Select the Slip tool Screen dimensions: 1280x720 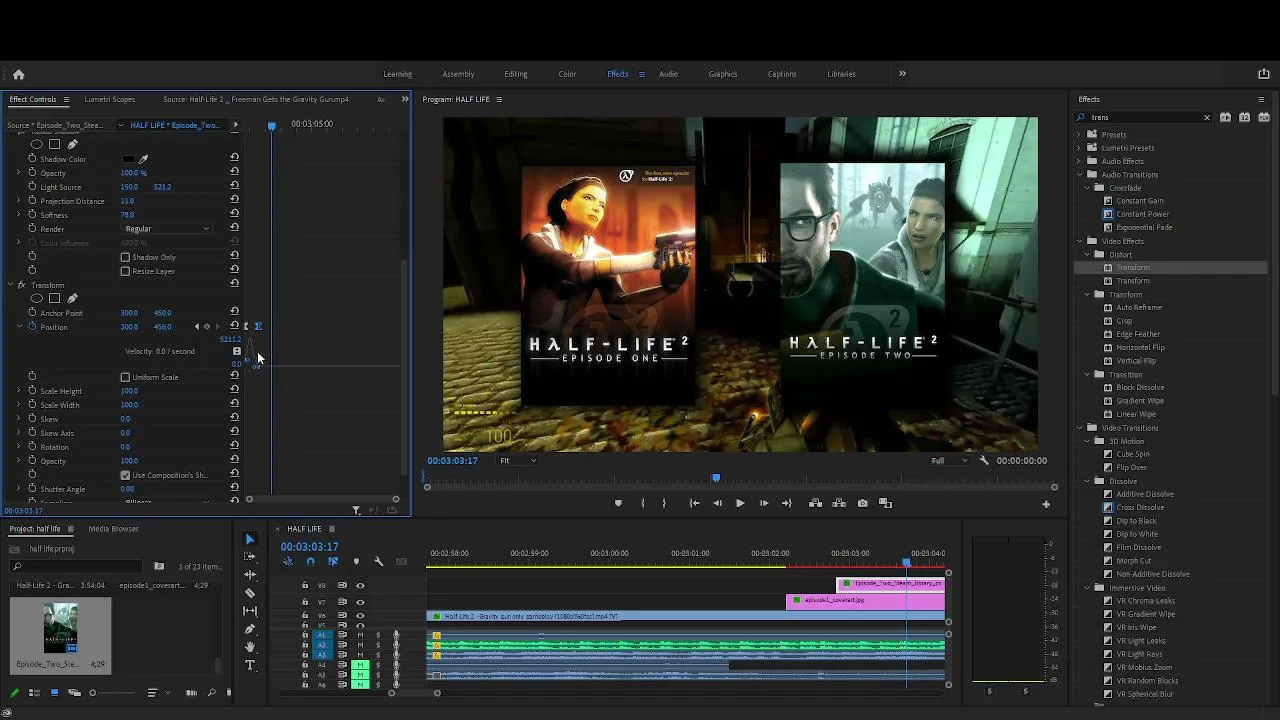(250, 611)
